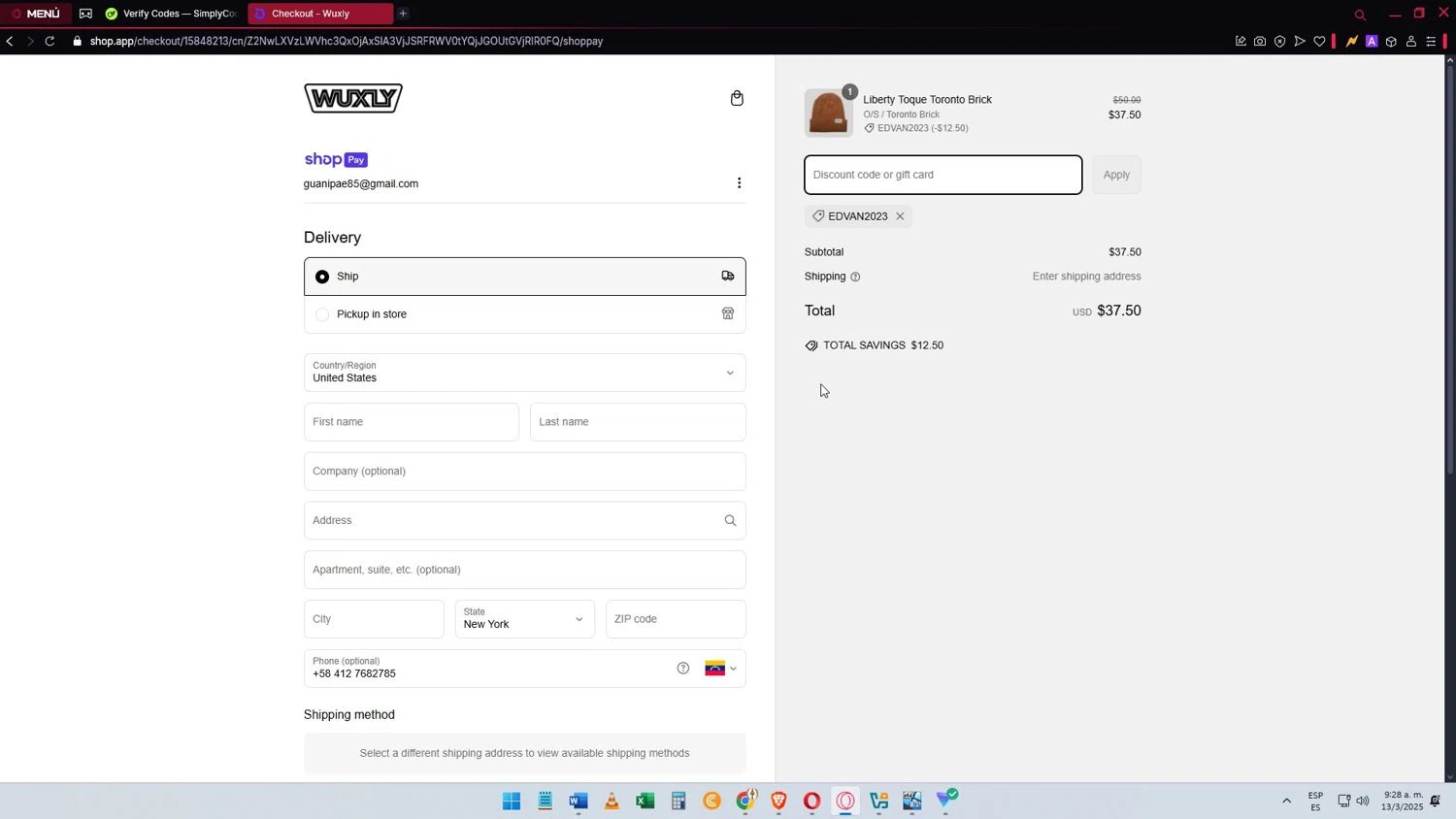1456x819 pixels.
Task: Click the purple A extension icon
Action: tap(1372, 42)
